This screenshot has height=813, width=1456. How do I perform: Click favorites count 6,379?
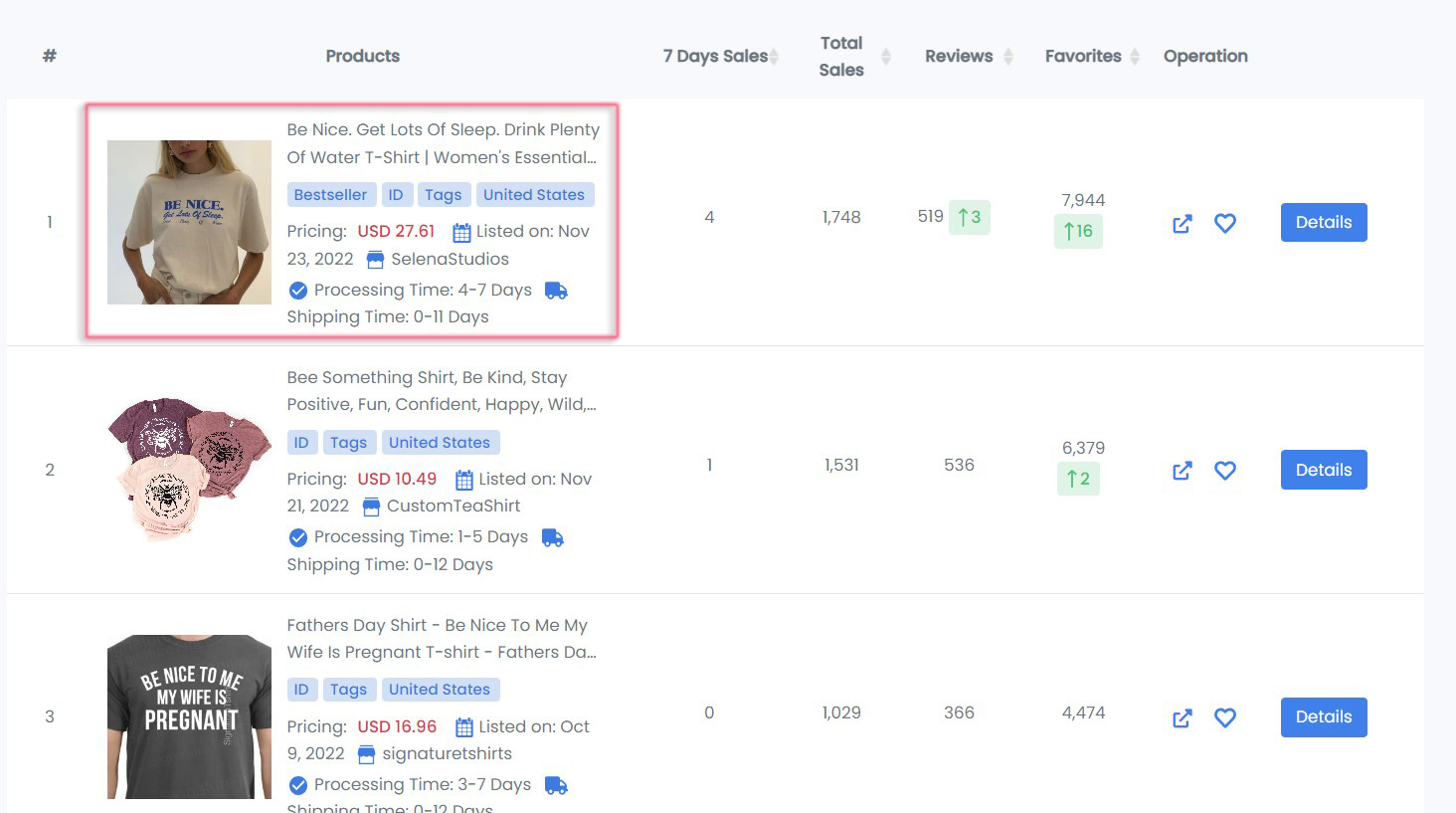click(1083, 448)
